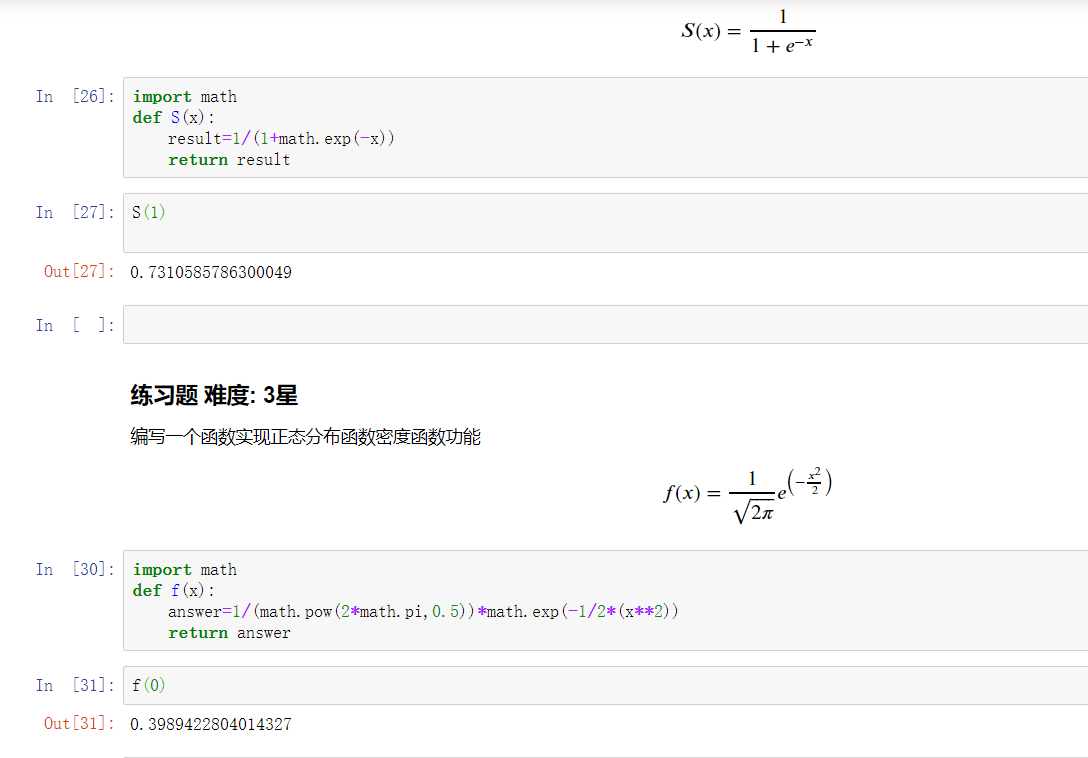The width and height of the screenshot is (1088, 758).
Task: Click the 'def f(x):' code line
Action: [x=174, y=591]
